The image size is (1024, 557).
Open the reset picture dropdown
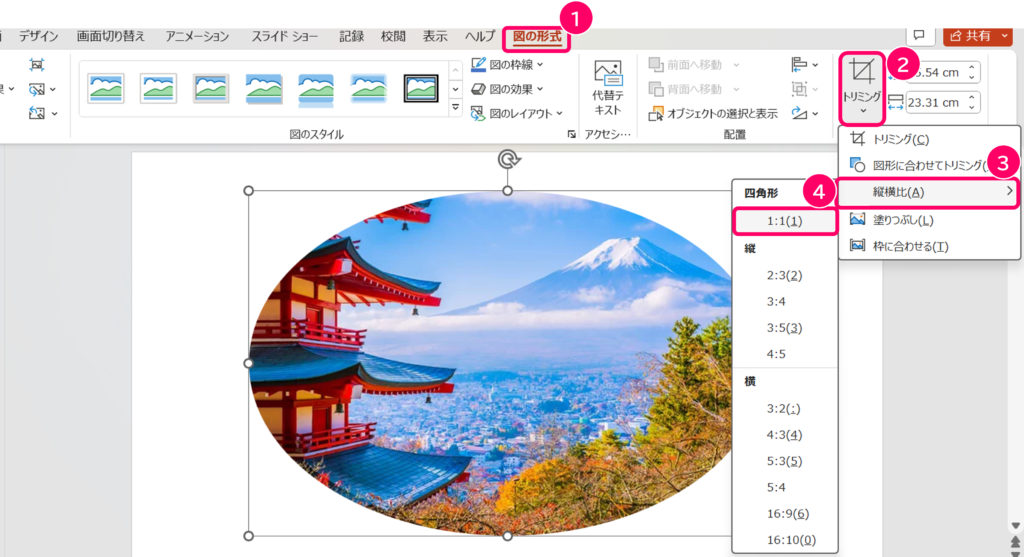click(x=42, y=114)
